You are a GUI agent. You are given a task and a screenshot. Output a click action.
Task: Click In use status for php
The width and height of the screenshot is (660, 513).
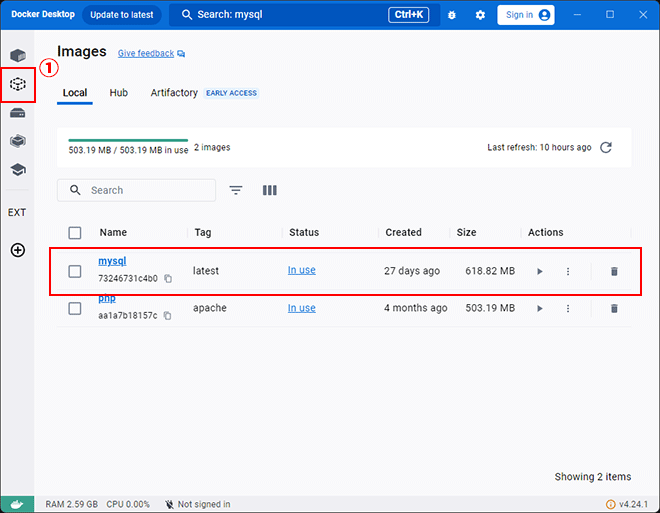(x=302, y=308)
